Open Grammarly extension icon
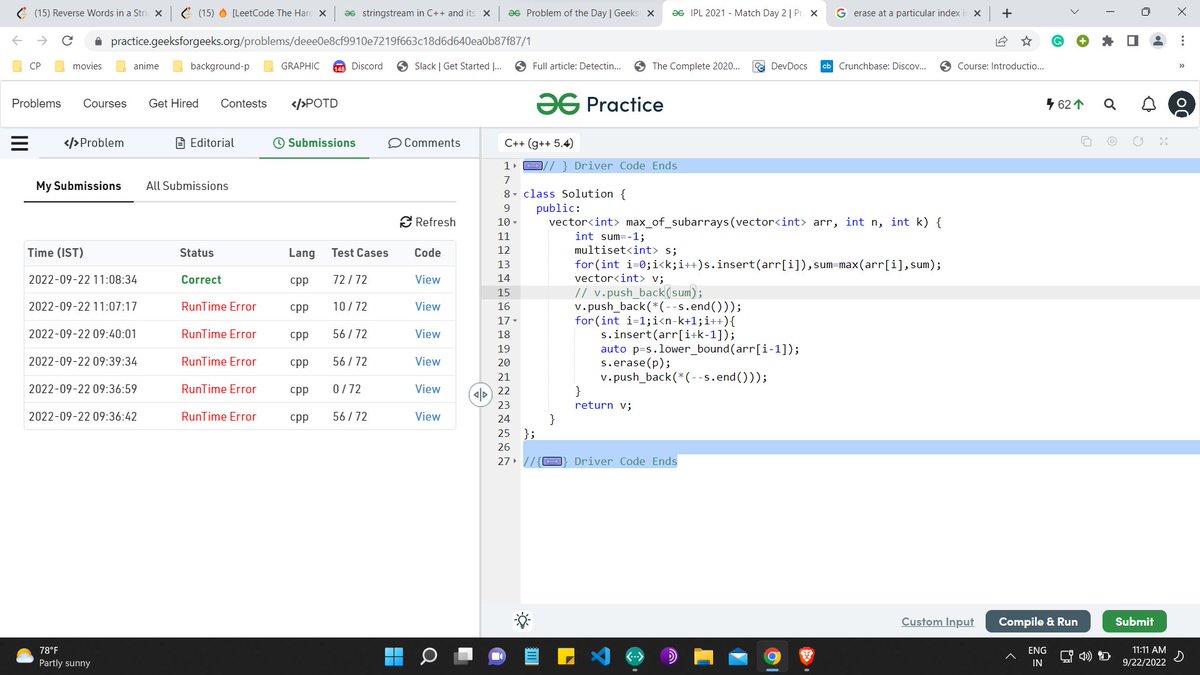The width and height of the screenshot is (1200, 675). click(x=1057, y=41)
